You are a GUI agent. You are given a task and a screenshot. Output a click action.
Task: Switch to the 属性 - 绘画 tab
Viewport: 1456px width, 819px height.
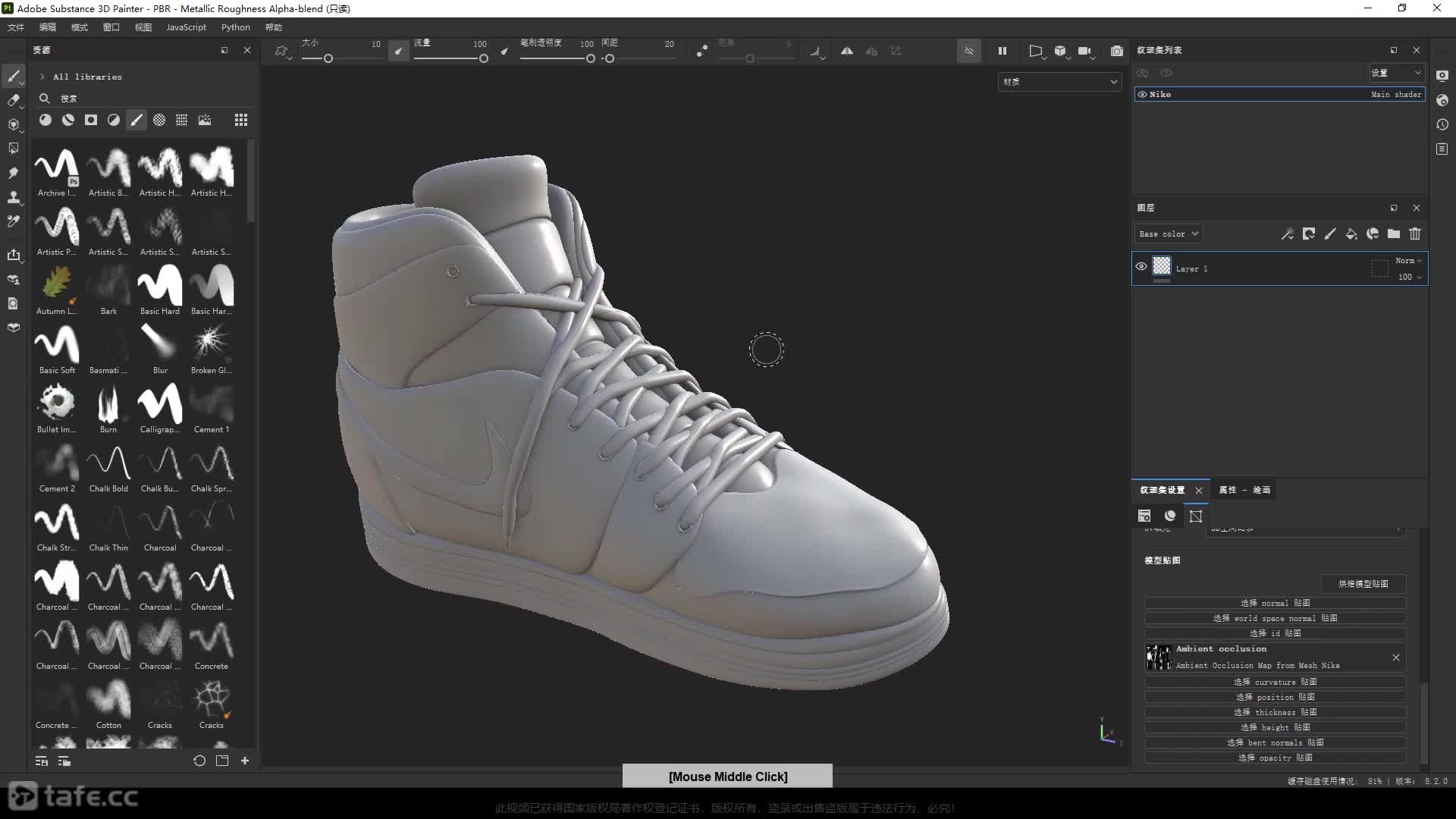1244,490
